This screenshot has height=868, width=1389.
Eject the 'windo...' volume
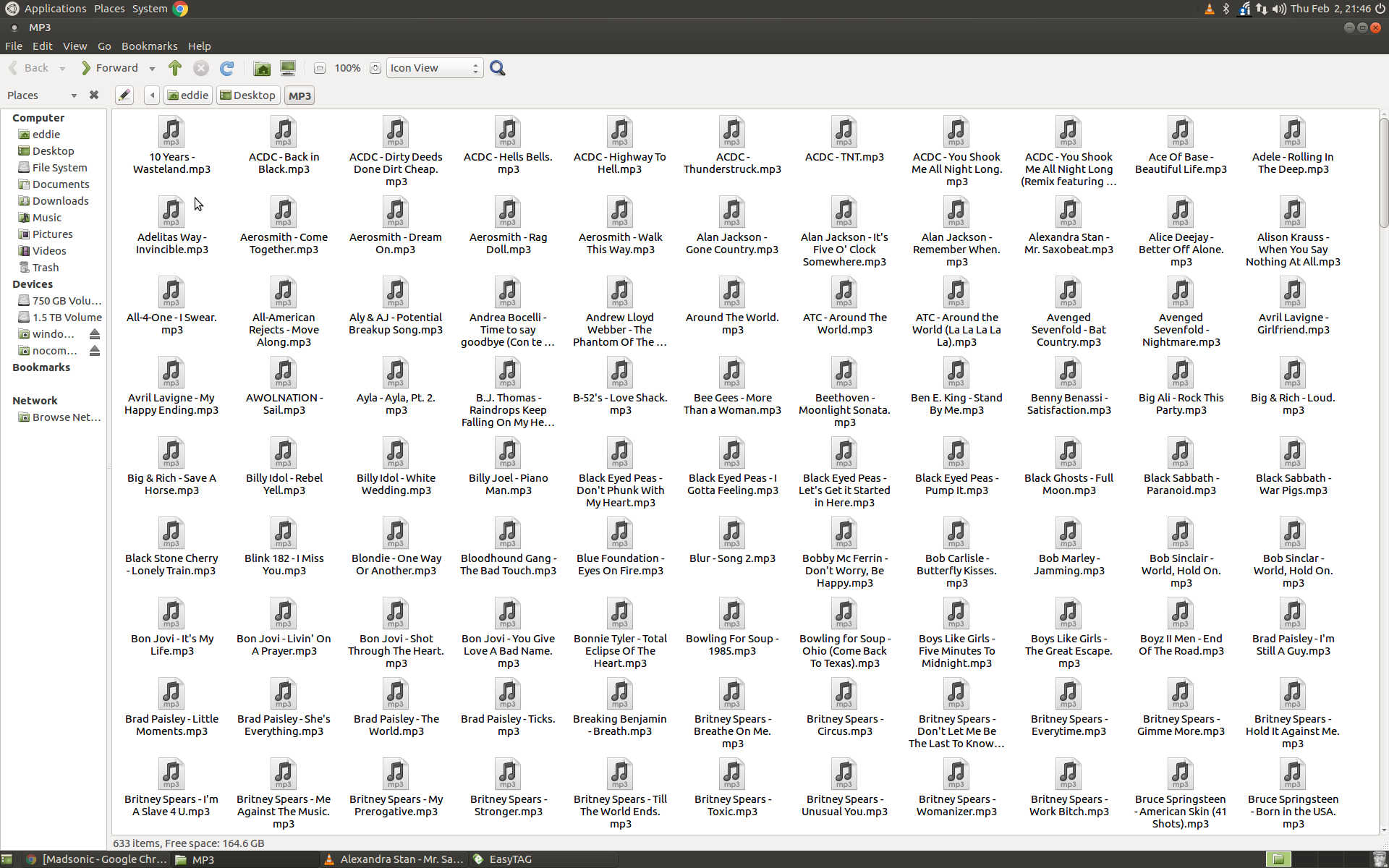[x=94, y=334]
